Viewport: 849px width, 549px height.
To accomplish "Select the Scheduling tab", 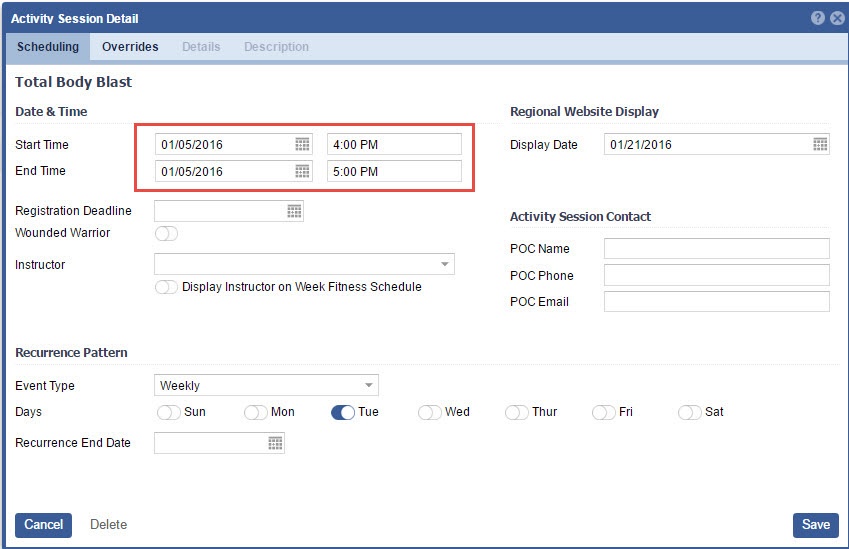I will (x=48, y=47).
